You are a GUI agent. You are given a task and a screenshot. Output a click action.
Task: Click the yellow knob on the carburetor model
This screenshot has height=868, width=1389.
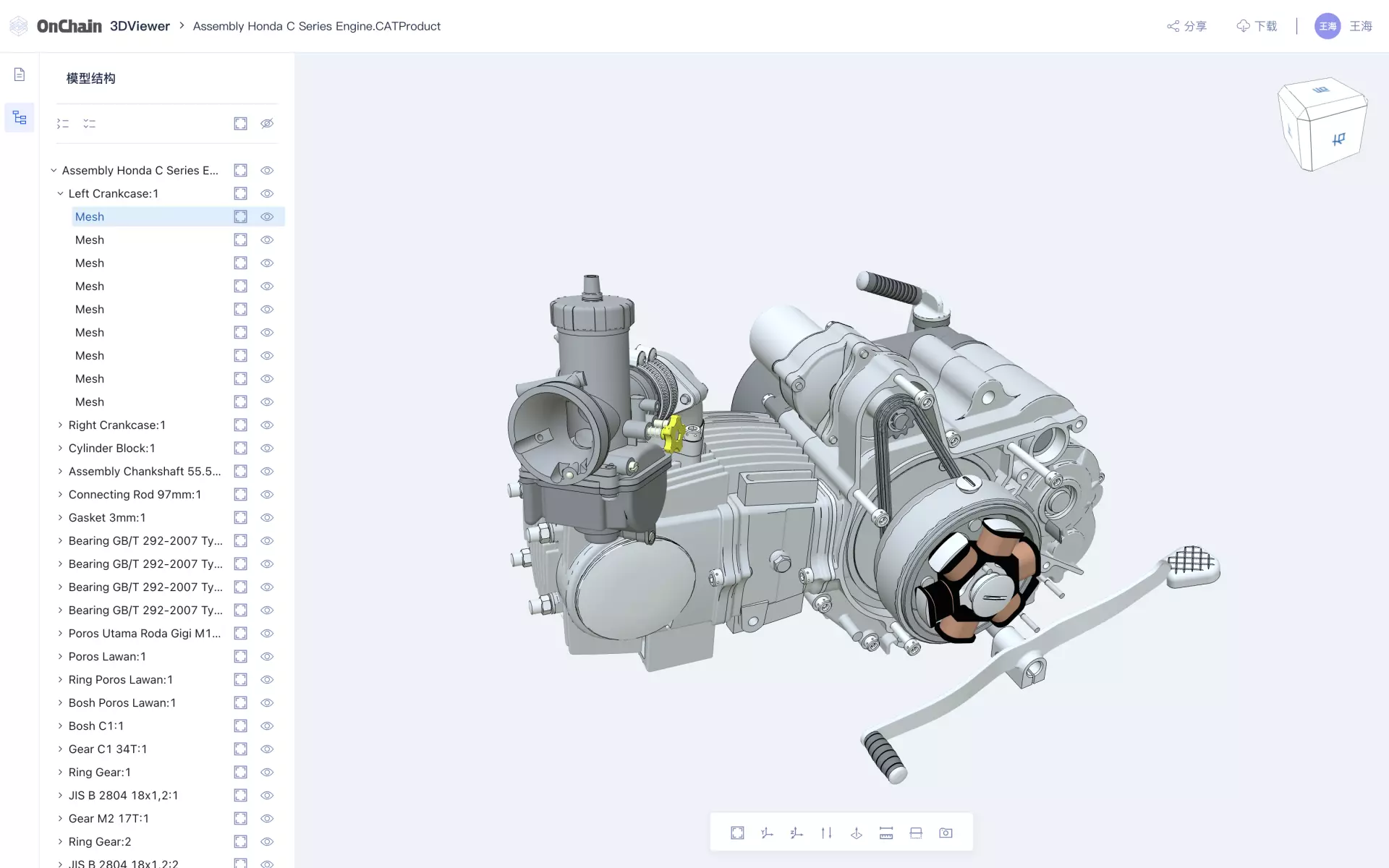[673, 433]
